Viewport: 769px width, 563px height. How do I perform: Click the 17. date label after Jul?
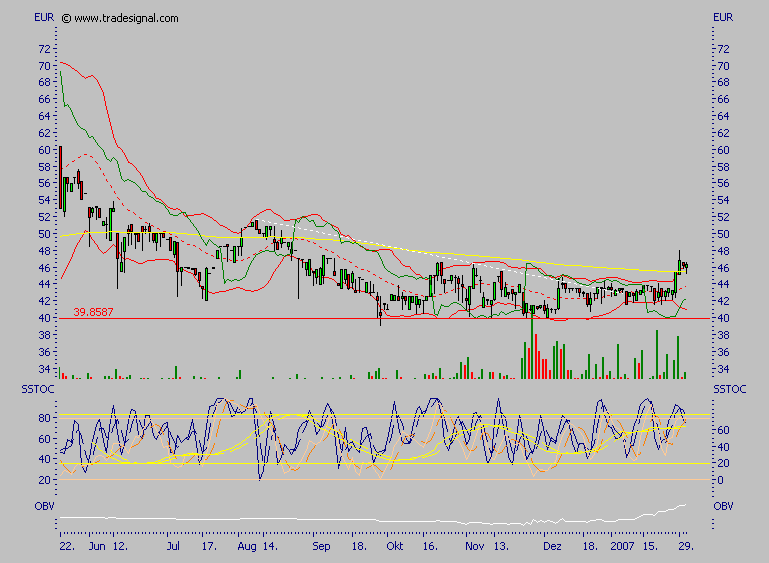coord(209,546)
